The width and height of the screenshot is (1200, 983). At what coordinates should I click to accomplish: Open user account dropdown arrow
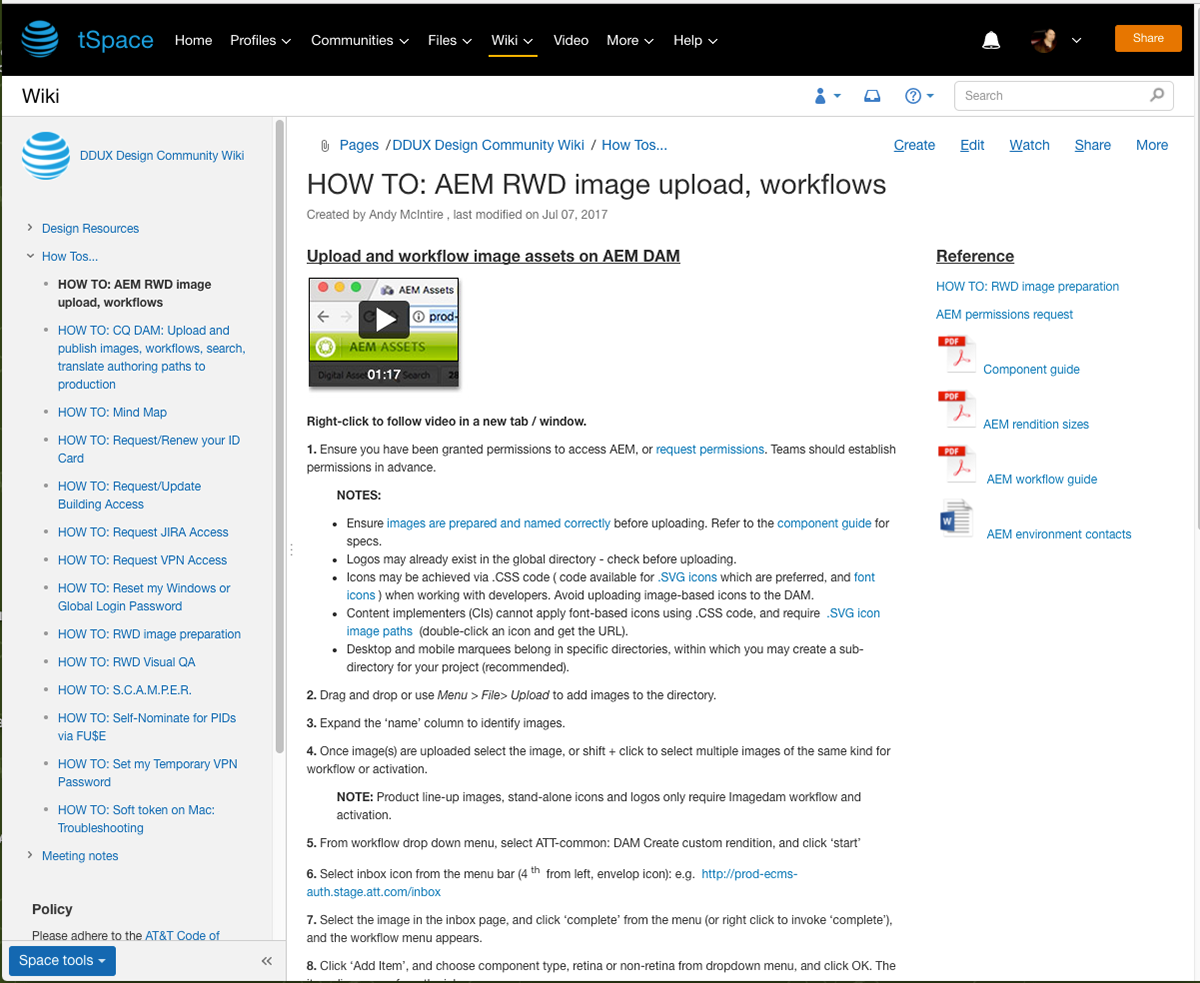pos(1076,41)
